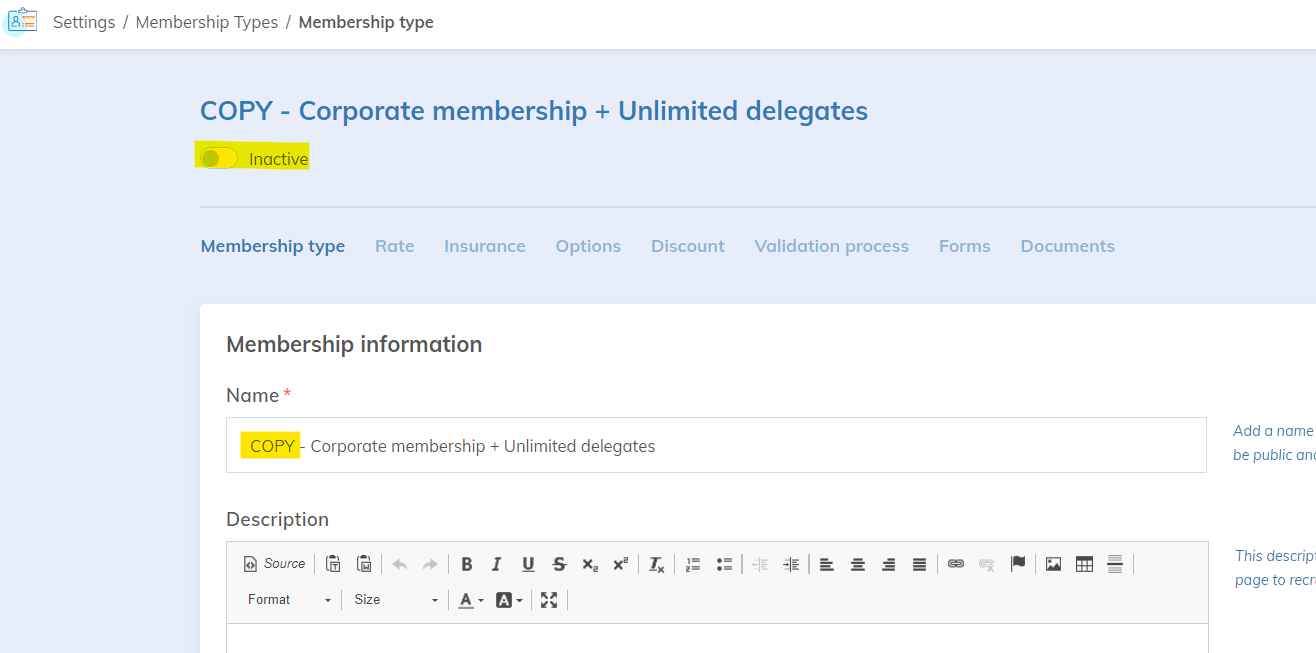Click into the Name input field
1316x653 pixels.
pyautogui.click(x=716, y=446)
